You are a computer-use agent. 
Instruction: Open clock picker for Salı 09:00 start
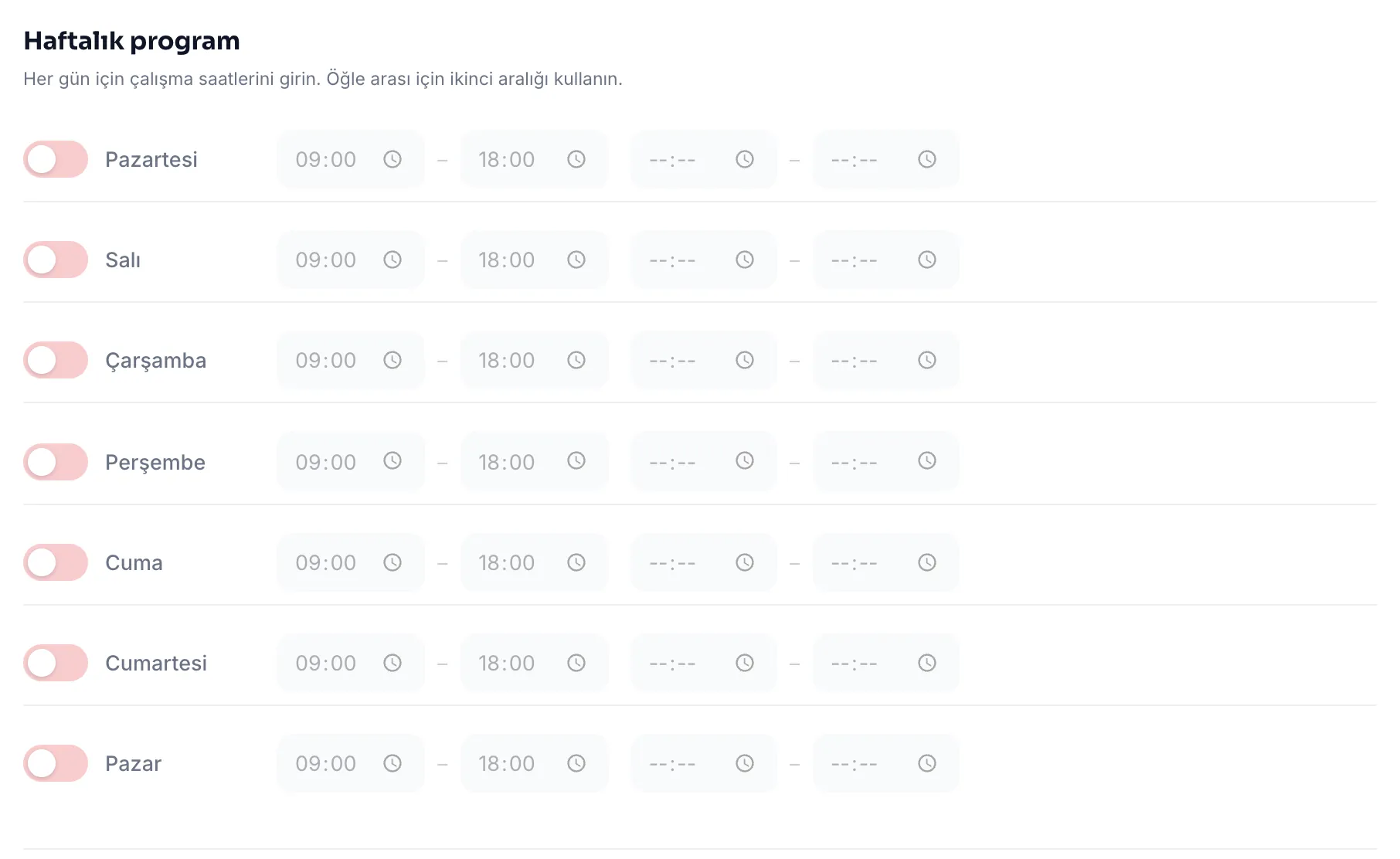coord(392,260)
